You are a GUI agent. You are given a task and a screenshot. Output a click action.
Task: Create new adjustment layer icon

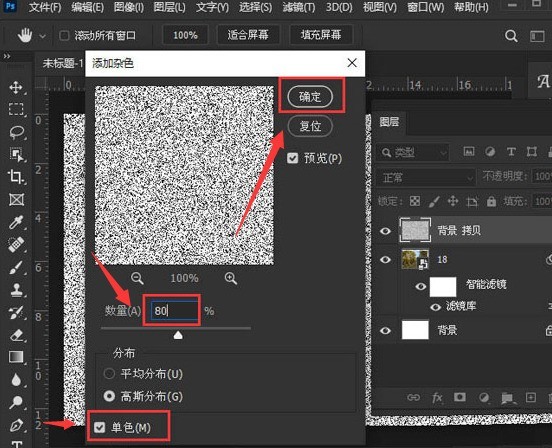pyautogui.click(x=484, y=398)
